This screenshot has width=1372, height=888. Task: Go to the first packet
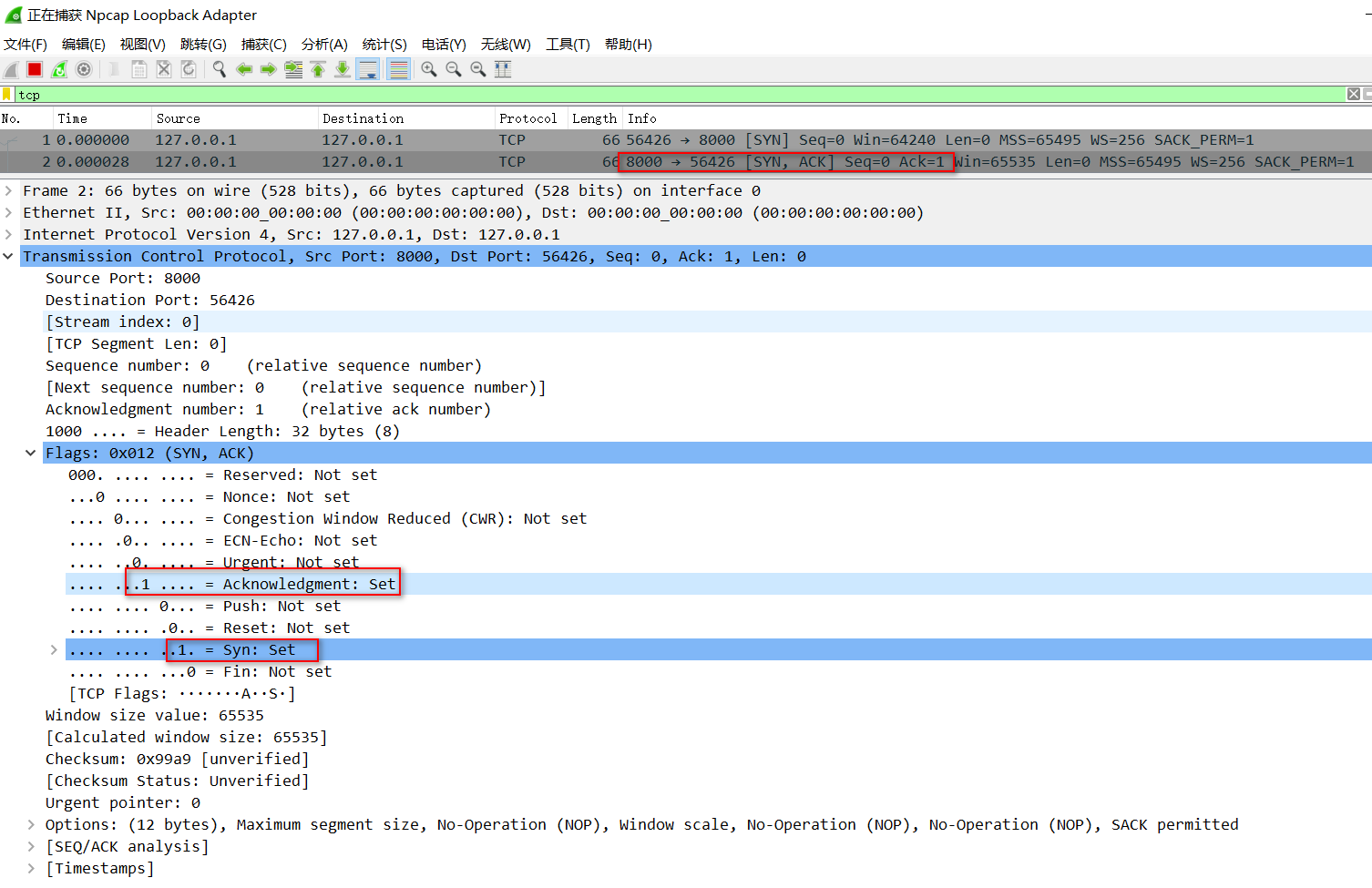[x=318, y=69]
